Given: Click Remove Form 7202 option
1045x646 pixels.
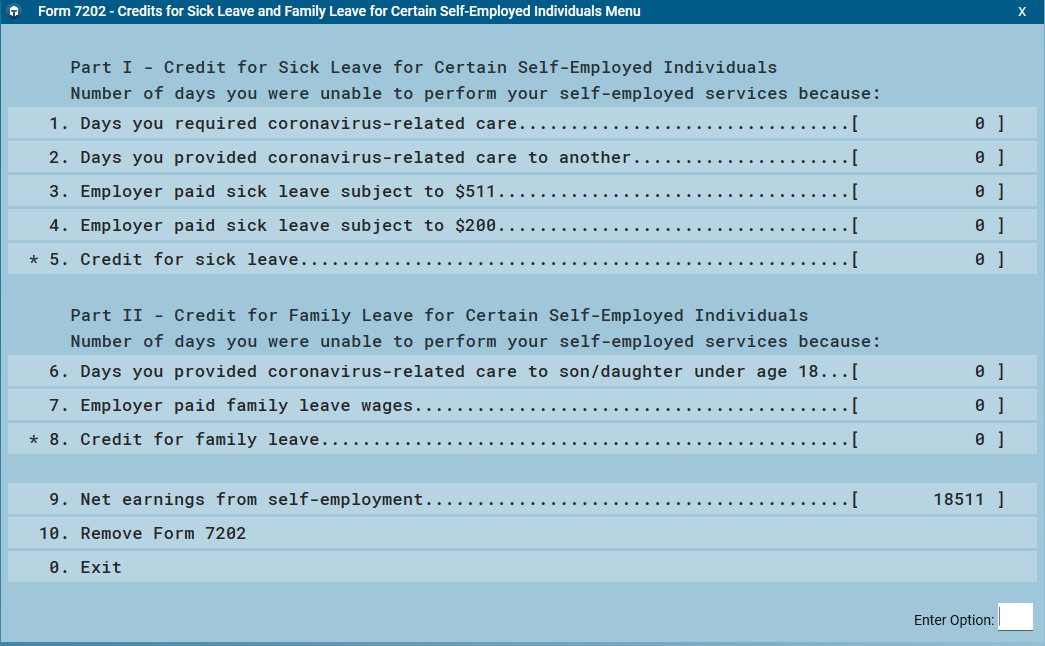Looking at the screenshot, I should [x=162, y=534].
